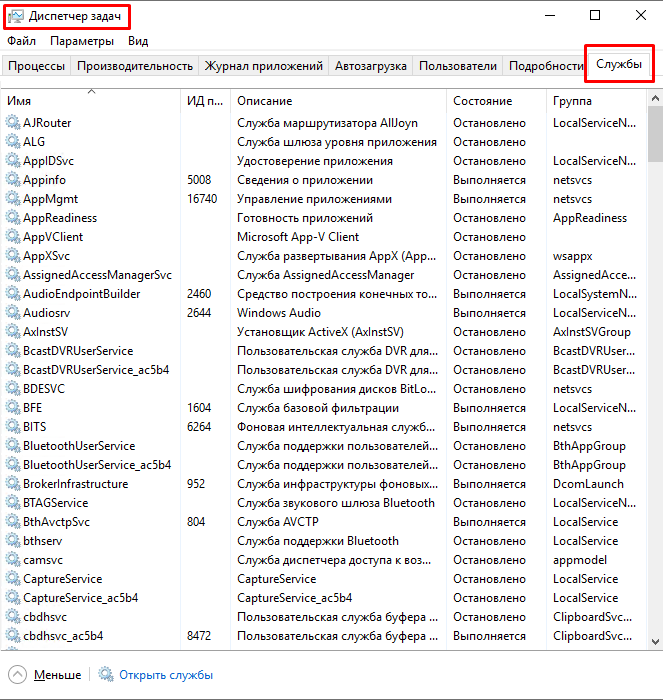Image resolution: width=663 pixels, height=700 pixels.
Task: Click the AppMgmt service gear icon
Action: coord(13,199)
